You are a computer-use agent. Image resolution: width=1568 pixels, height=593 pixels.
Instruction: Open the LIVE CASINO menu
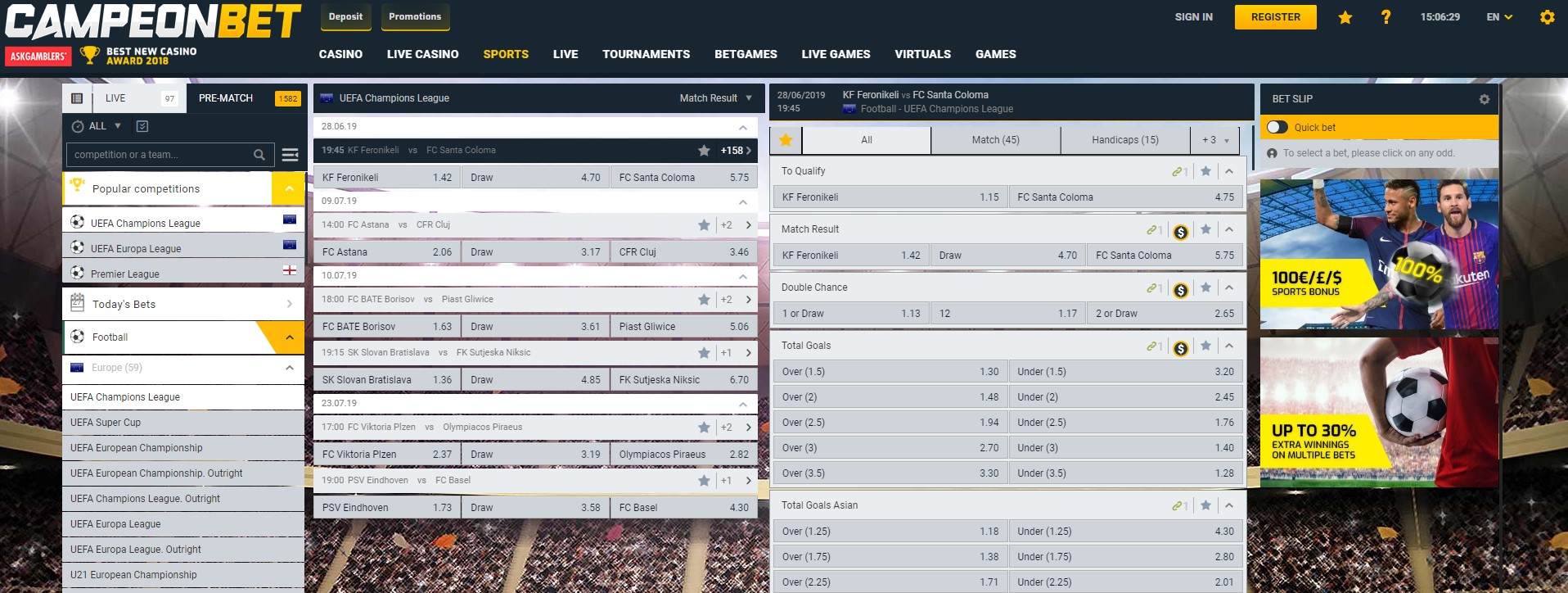(x=422, y=54)
